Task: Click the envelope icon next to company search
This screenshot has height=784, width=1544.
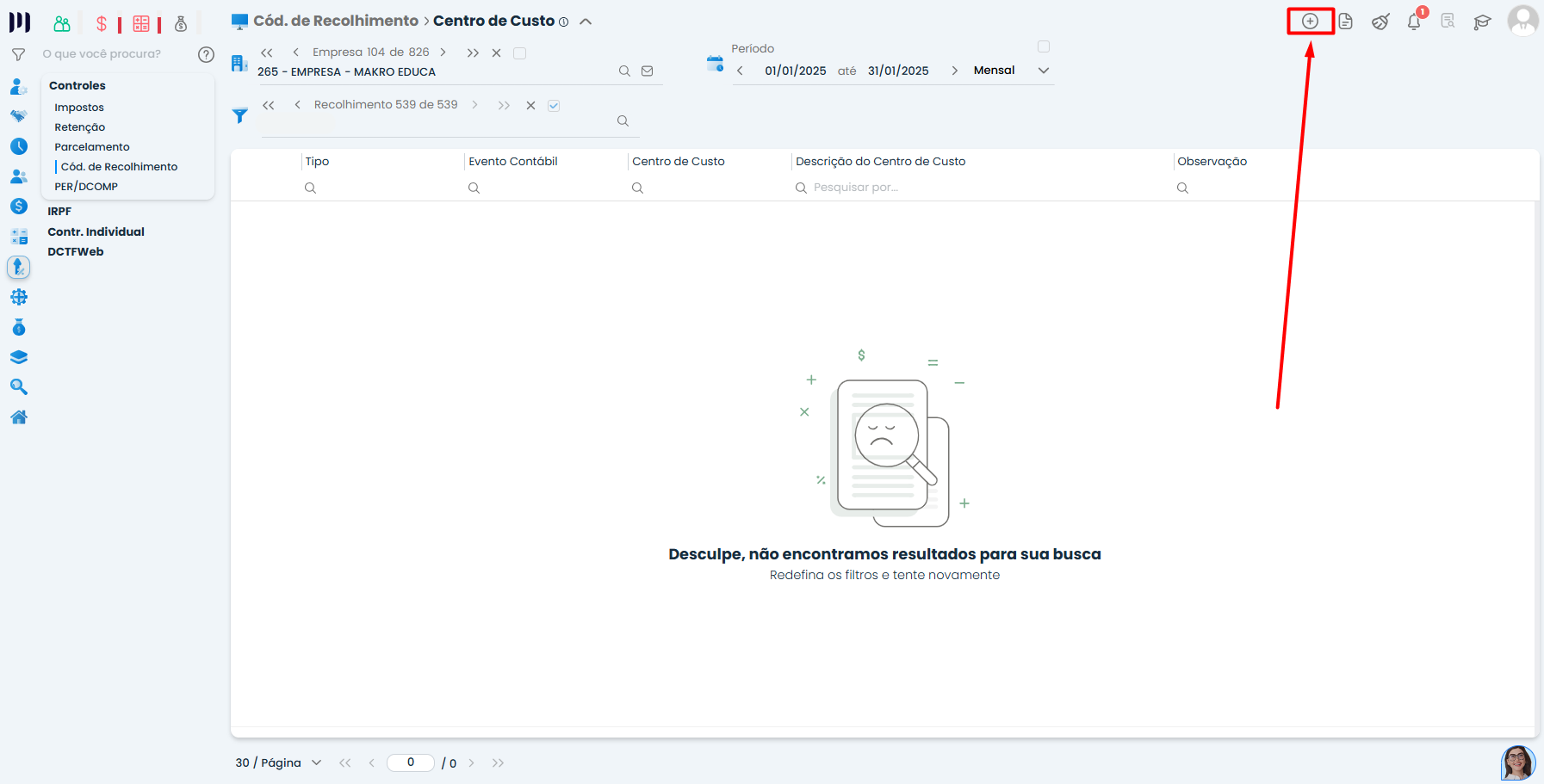Action: [648, 71]
